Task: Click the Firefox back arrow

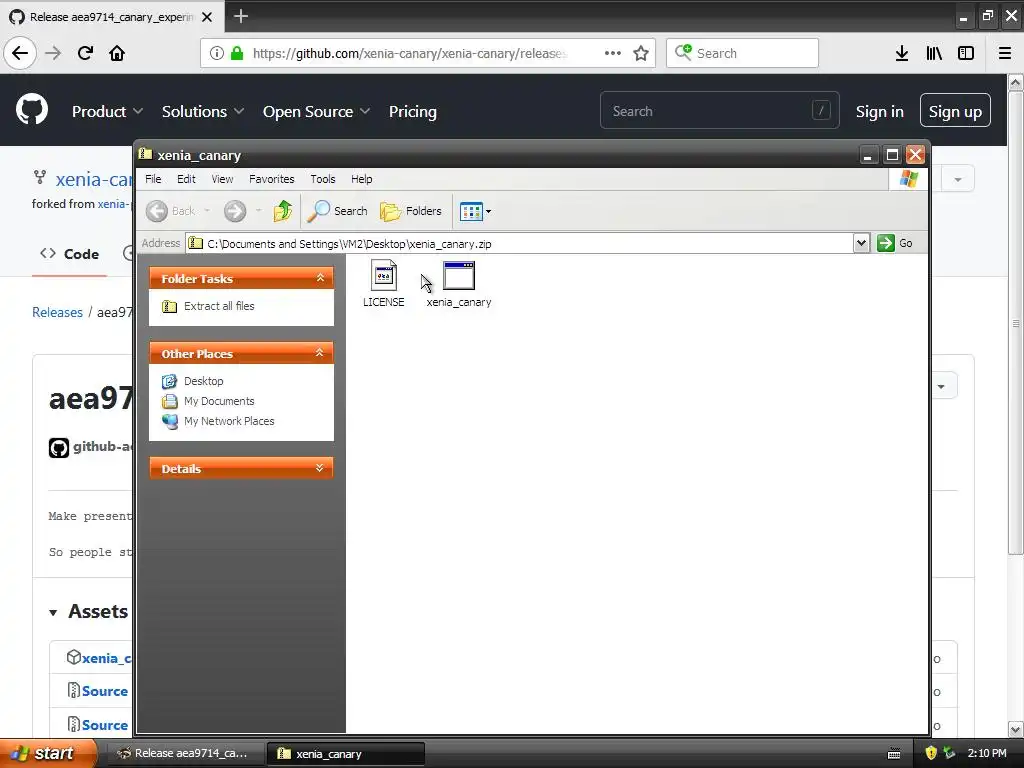Action: click(x=20, y=53)
